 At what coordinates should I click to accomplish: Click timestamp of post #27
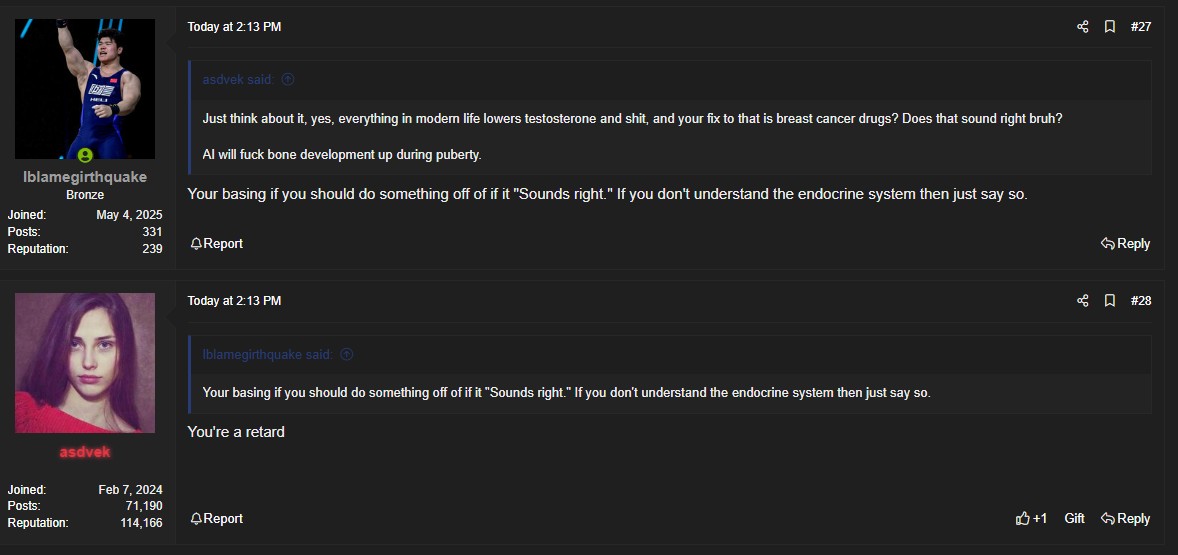(x=234, y=27)
